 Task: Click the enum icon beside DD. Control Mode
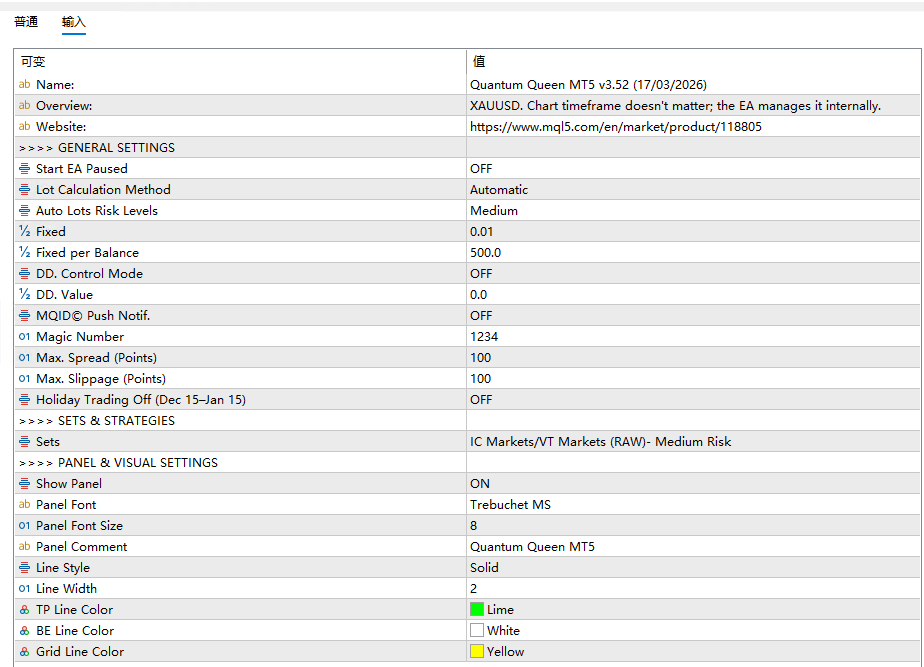click(x=24, y=273)
